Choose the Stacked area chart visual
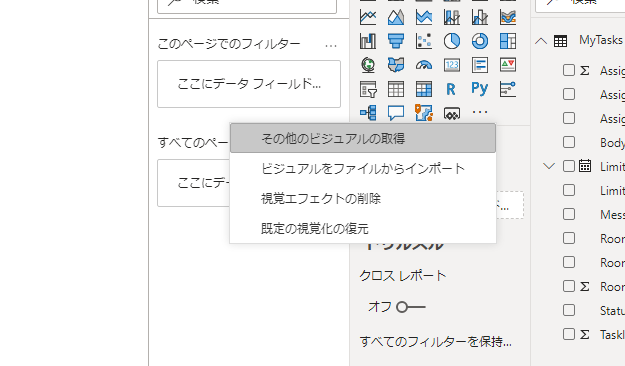This screenshot has height=366, width=625. point(424,17)
